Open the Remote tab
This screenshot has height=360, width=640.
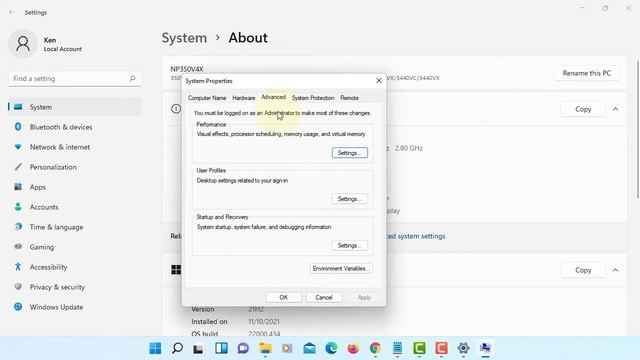[349, 98]
